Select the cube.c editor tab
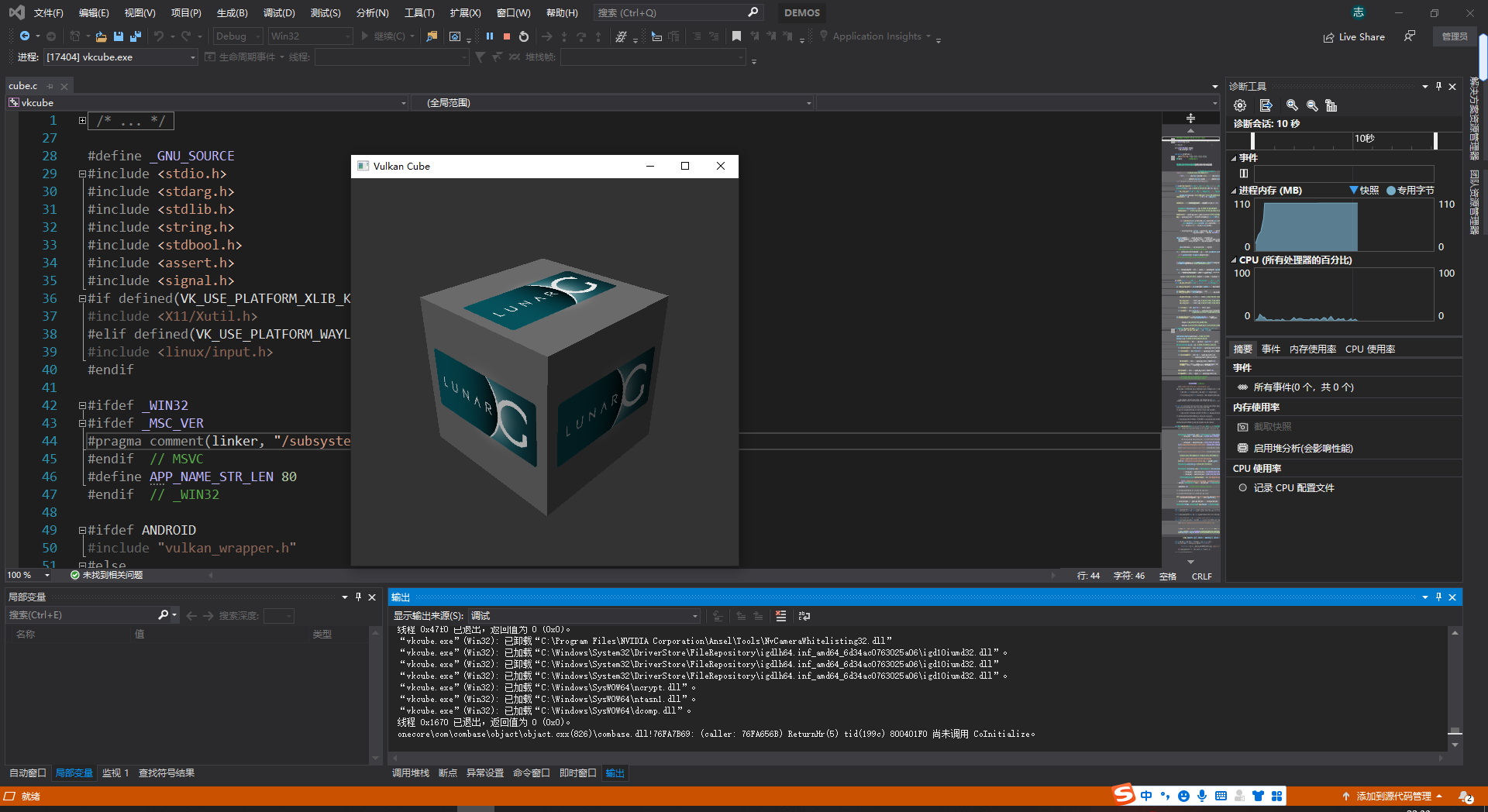The width and height of the screenshot is (1488, 812). coord(23,86)
